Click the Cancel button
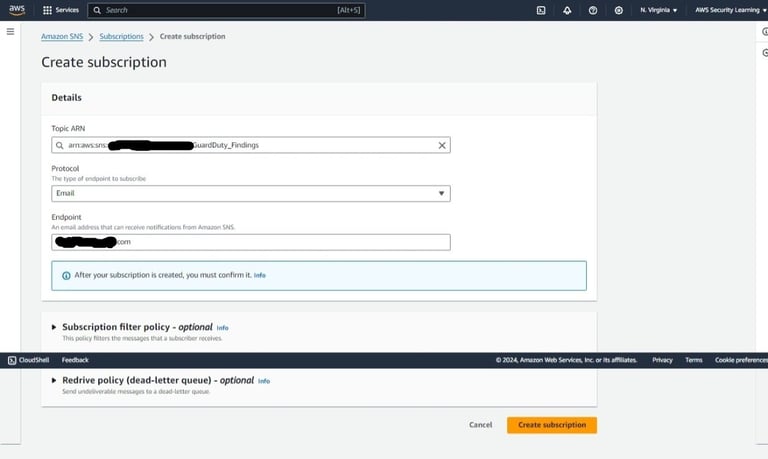This screenshot has height=459, width=768. [480, 425]
